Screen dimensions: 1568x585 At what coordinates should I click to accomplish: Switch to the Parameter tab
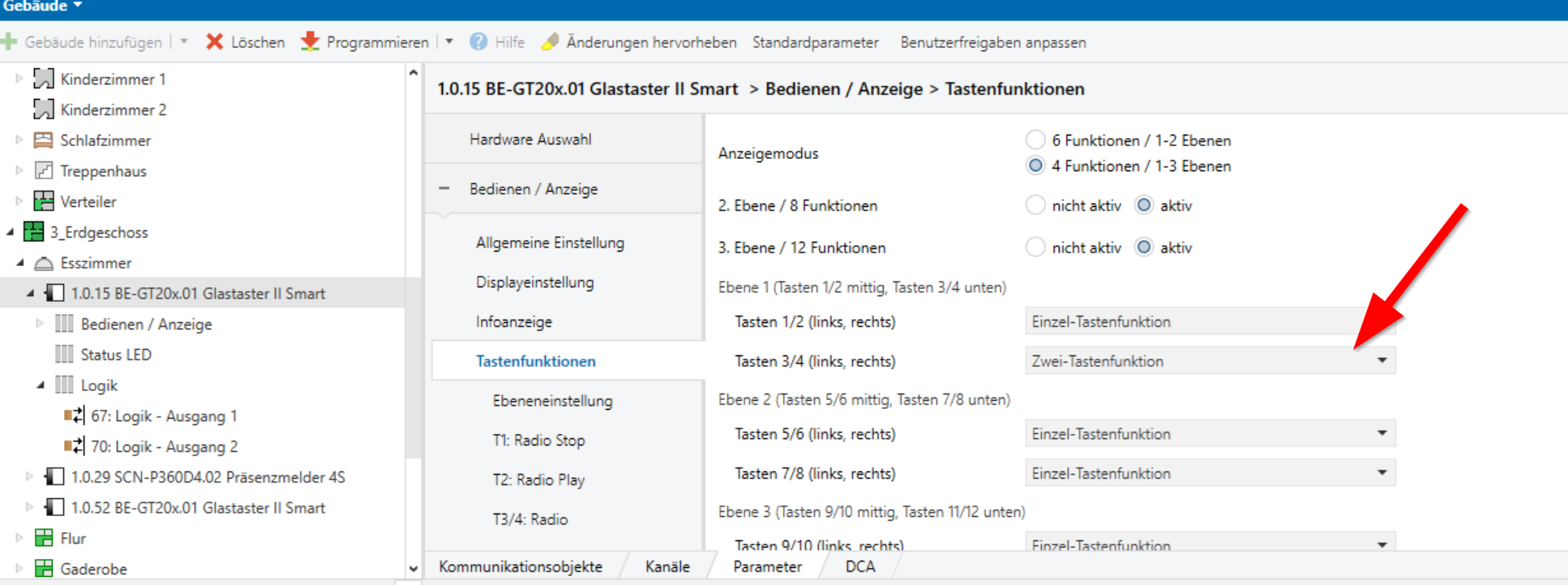click(x=767, y=566)
